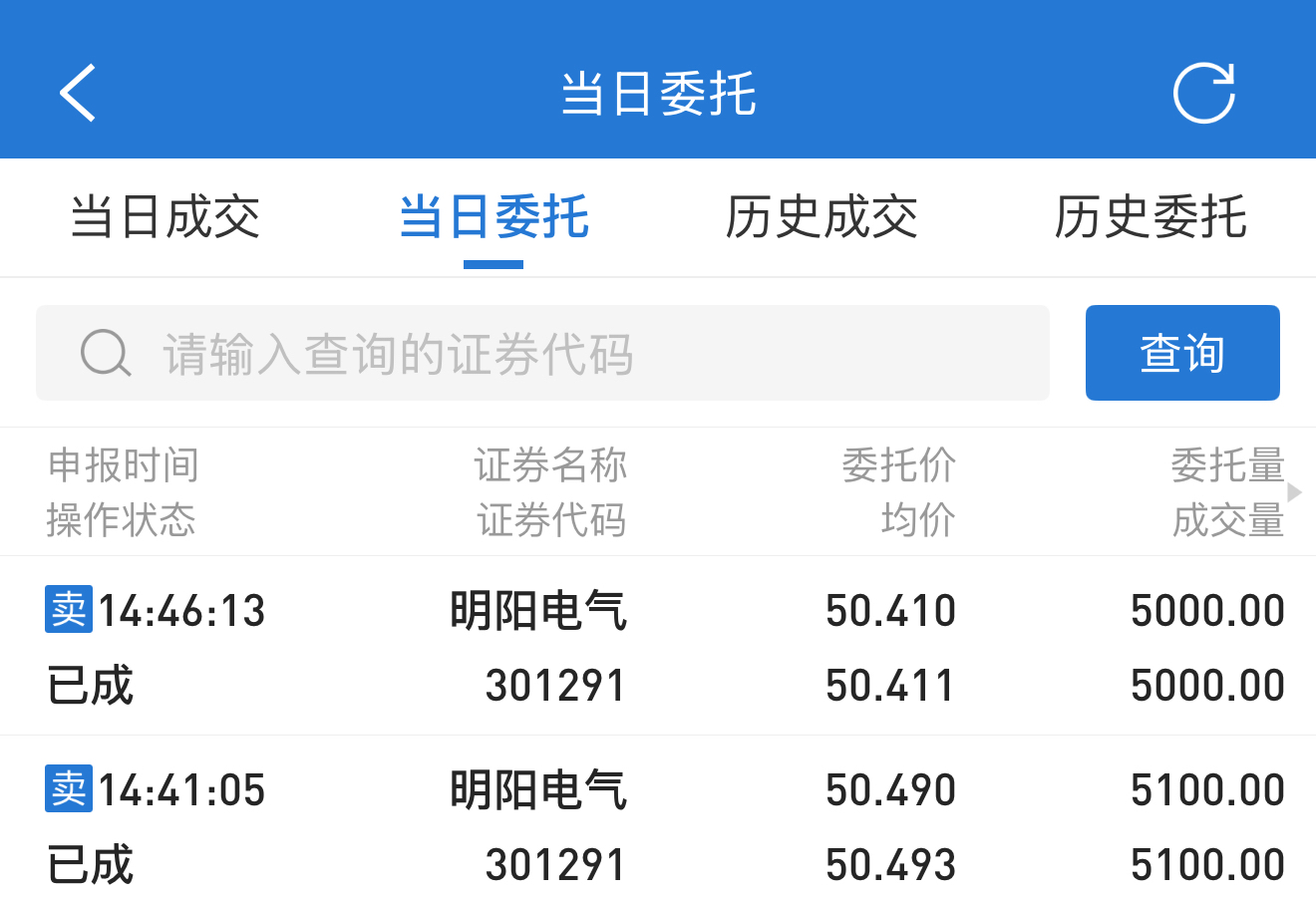The width and height of the screenshot is (1316, 900).
Task: Click the 委托量 column header
Action: pyautogui.click(x=1228, y=465)
